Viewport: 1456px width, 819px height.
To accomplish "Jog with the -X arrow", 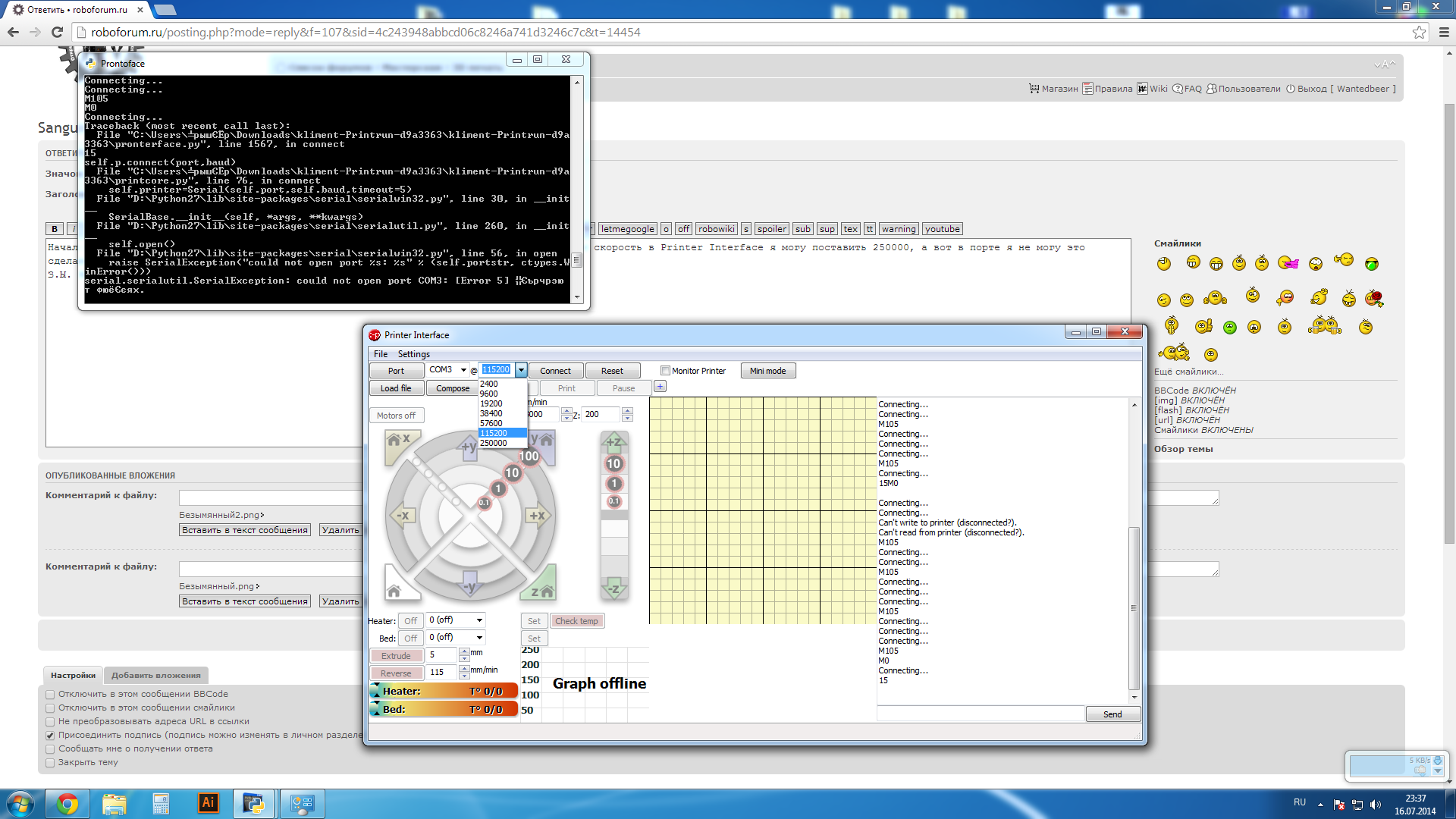I will [403, 516].
